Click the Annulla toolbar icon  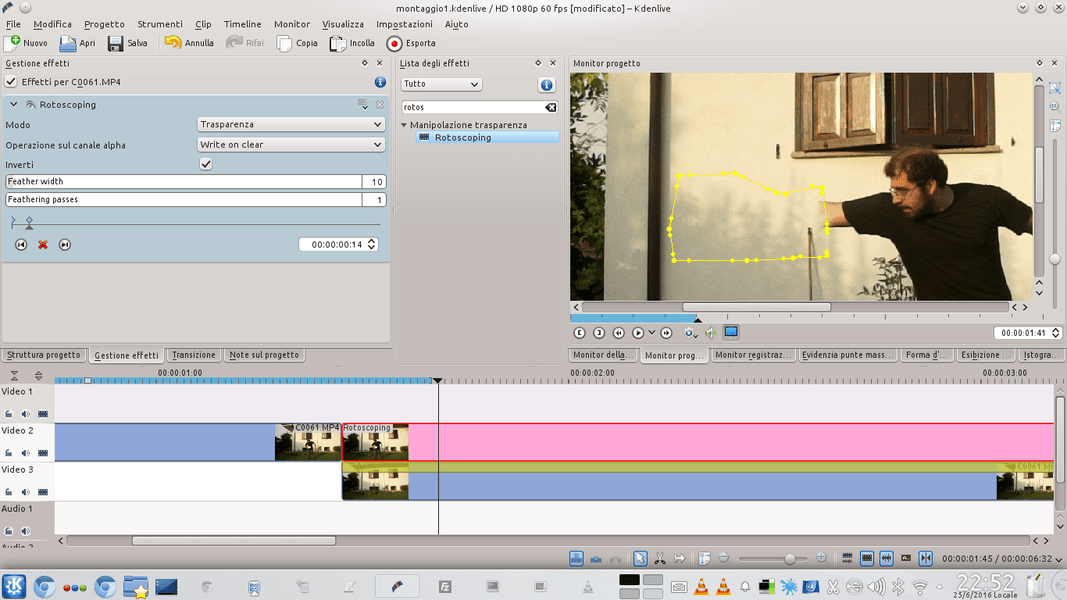point(188,43)
